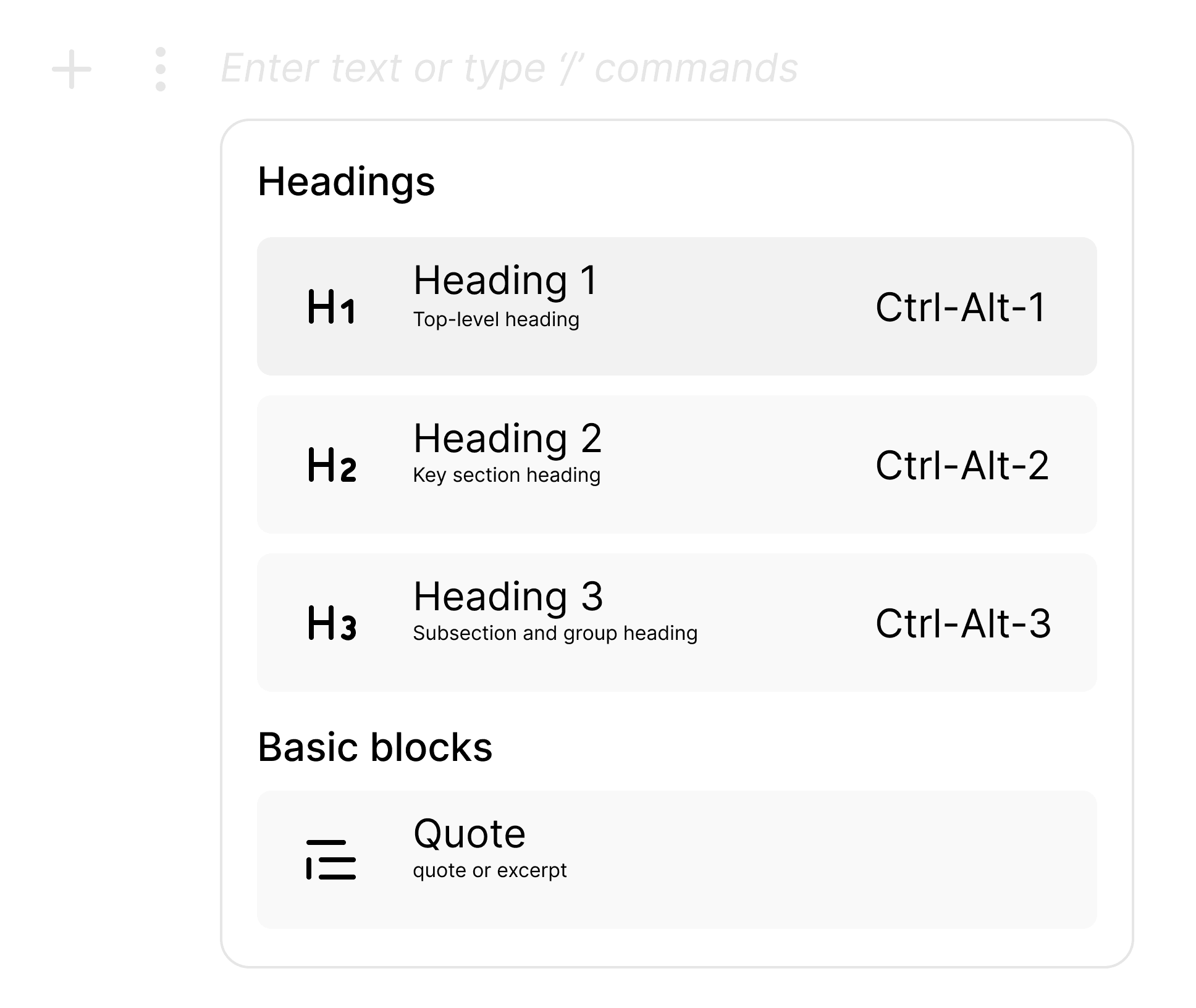This screenshot has height=1008, width=1196.
Task: Pick the Heading 3 command
Action: point(508,597)
